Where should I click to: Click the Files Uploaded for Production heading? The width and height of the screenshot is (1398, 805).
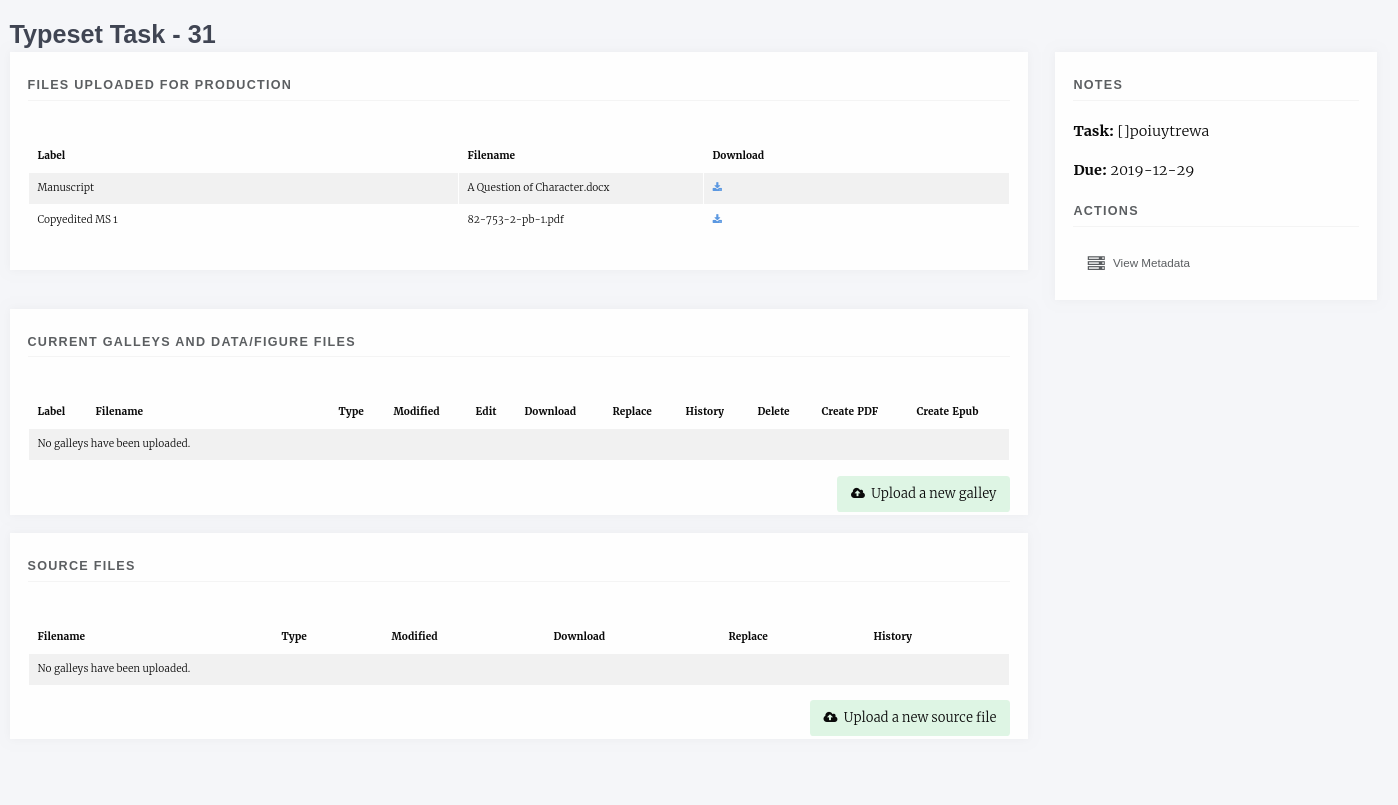(x=160, y=85)
